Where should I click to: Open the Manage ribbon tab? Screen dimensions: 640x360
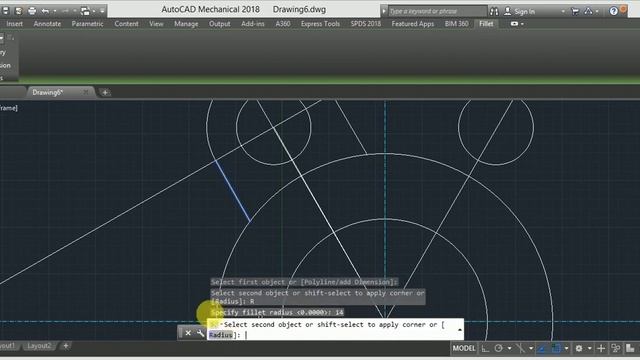[x=186, y=24]
